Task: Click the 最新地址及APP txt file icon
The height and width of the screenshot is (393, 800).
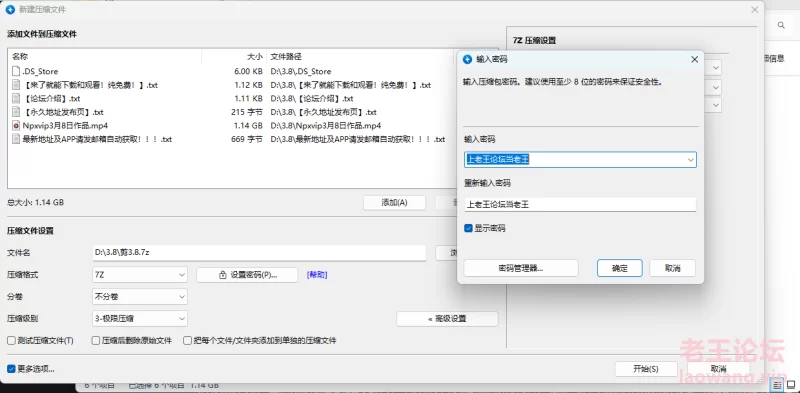Action: (16, 139)
